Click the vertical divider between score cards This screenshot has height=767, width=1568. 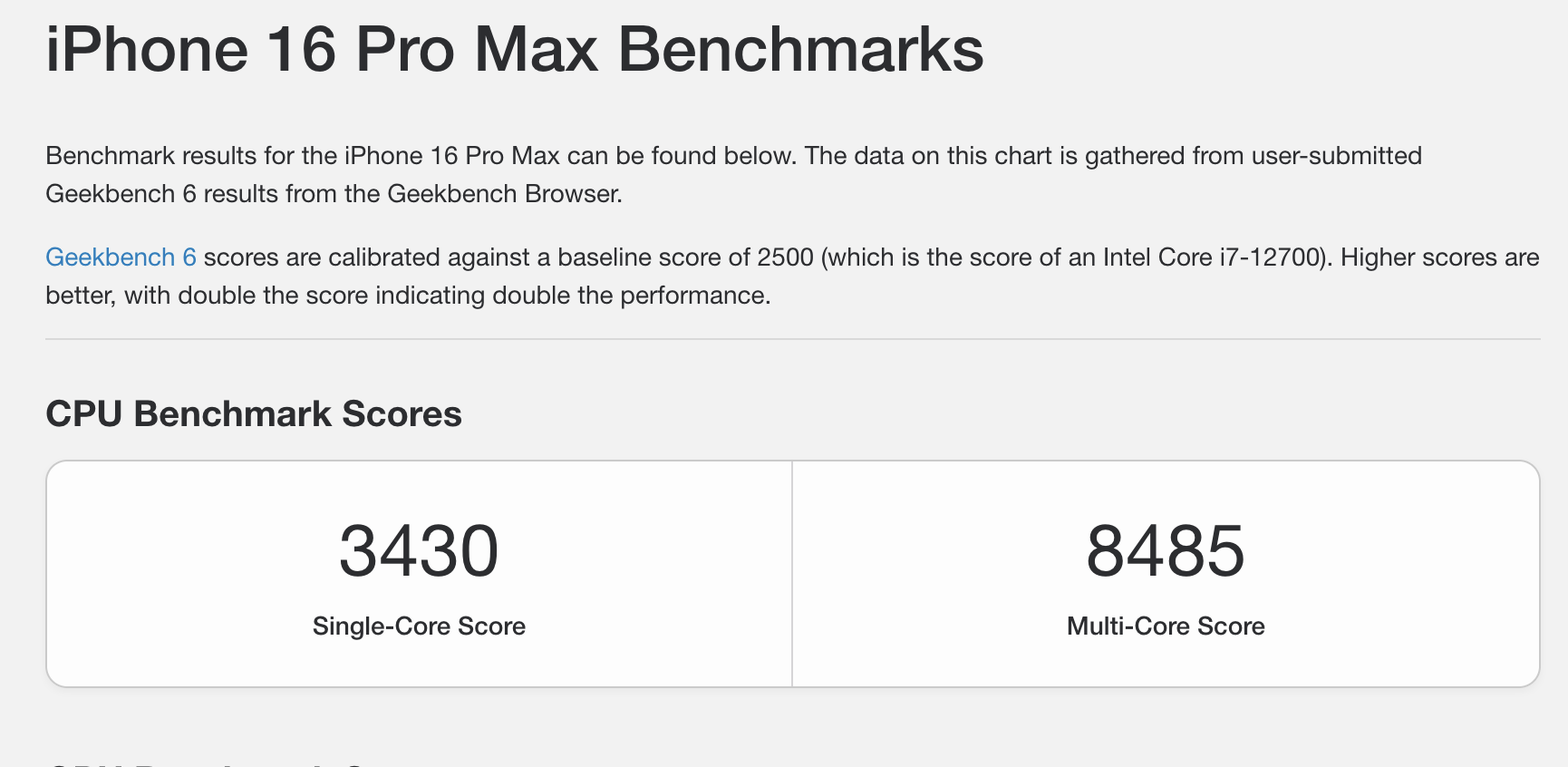click(x=792, y=573)
